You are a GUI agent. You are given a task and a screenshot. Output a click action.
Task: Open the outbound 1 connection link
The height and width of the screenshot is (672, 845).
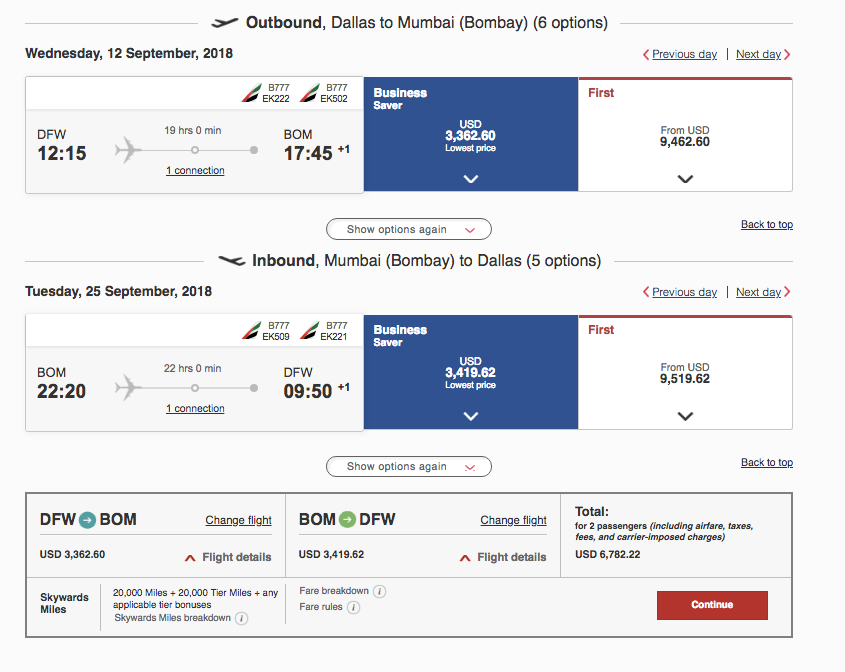click(195, 171)
